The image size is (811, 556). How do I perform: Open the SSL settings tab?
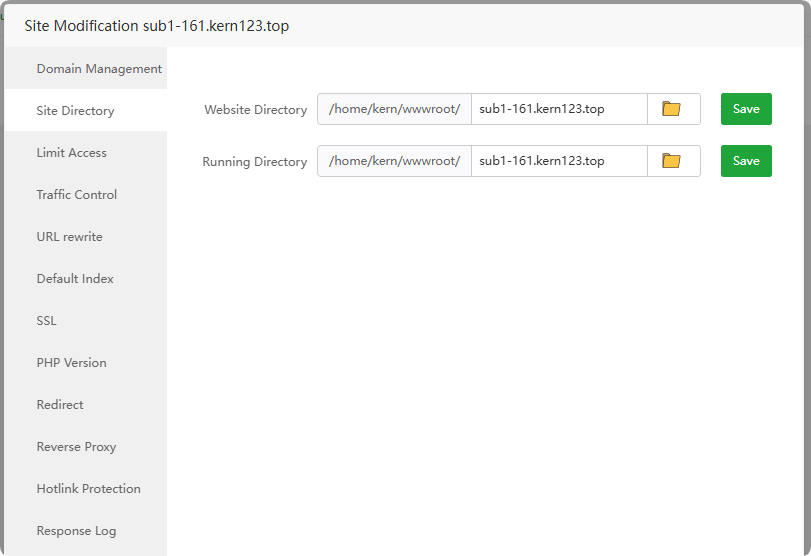(86, 321)
